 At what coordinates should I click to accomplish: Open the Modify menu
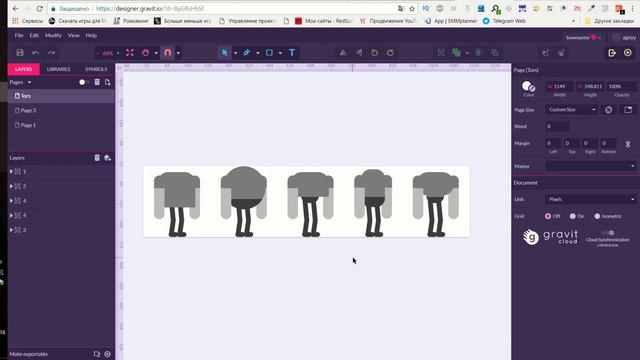point(53,36)
